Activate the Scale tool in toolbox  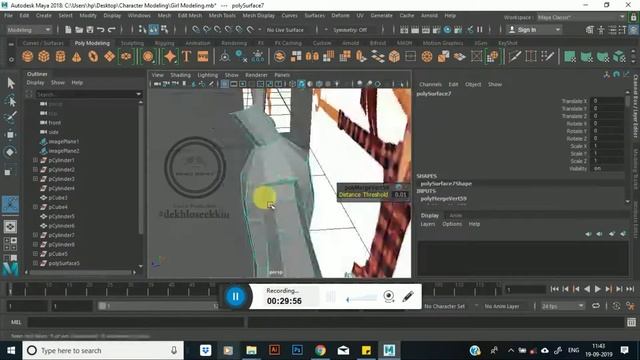pos(8,172)
